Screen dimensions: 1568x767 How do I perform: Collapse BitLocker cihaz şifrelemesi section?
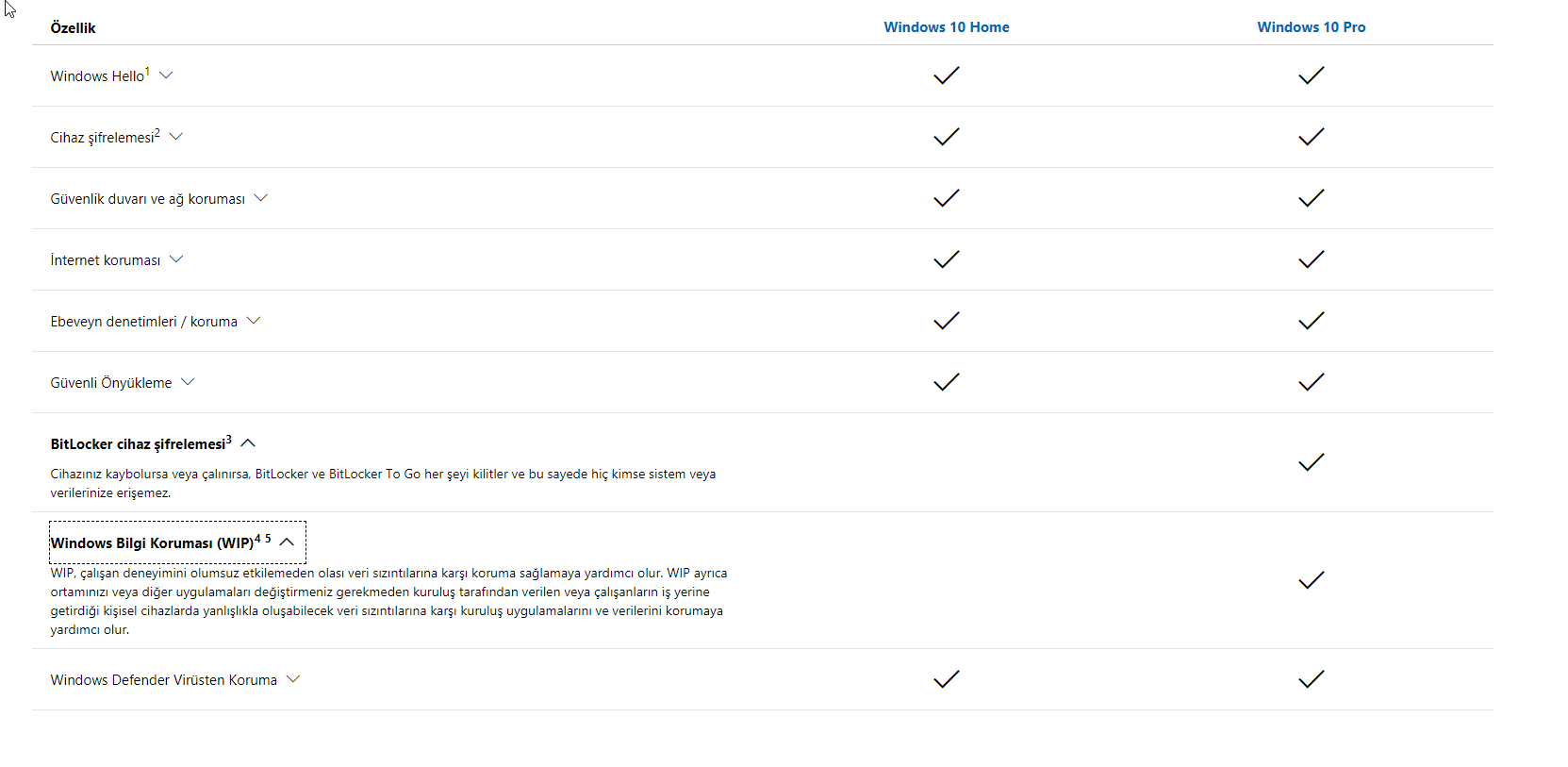coord(248,443)
